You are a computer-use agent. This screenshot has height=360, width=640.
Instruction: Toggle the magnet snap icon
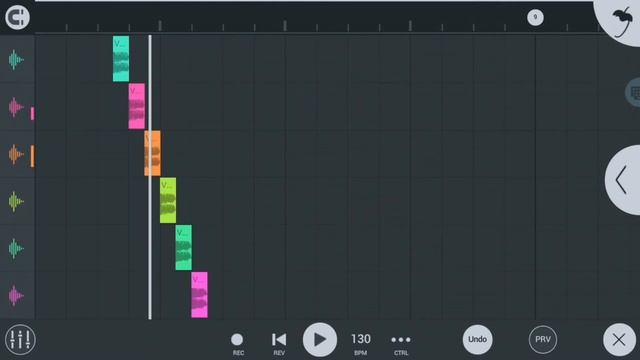[x=17, y=17]
